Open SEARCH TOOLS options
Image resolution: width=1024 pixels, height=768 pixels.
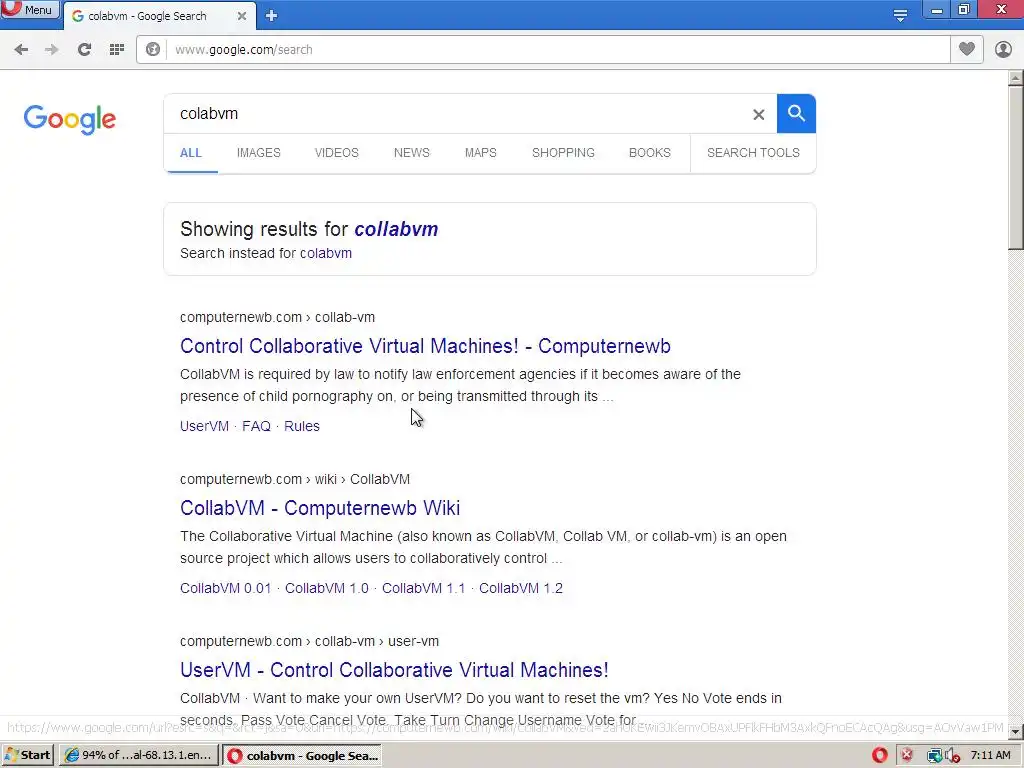pos(753,153)
